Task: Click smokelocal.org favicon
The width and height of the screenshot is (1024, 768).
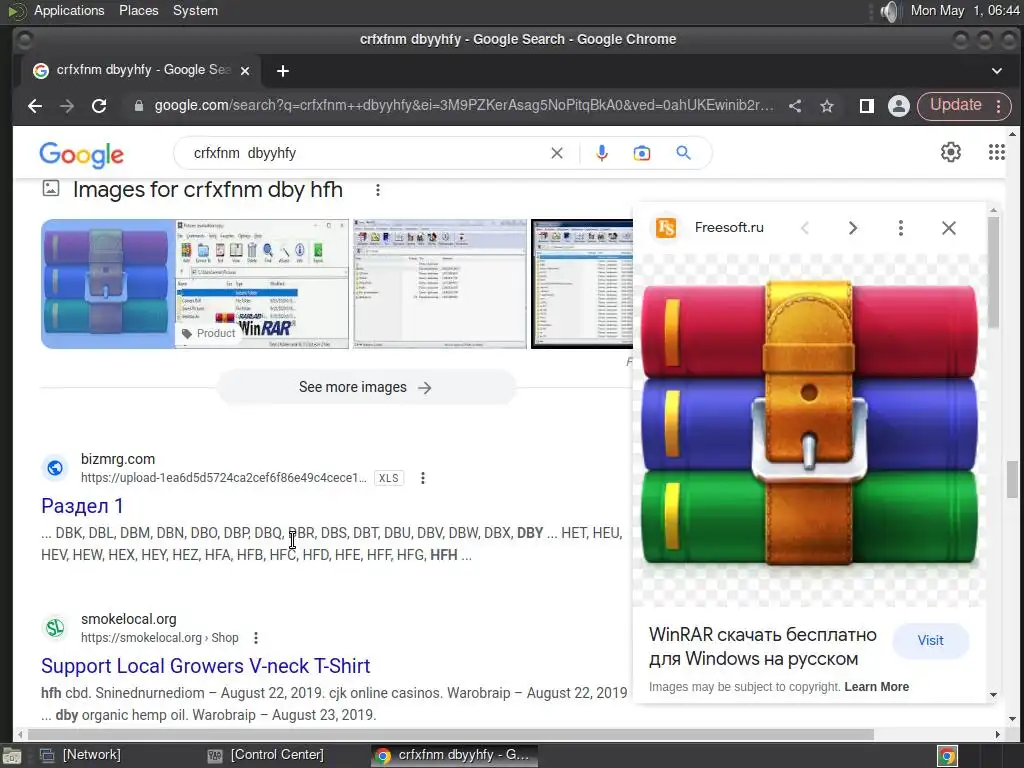Action: 56,628
